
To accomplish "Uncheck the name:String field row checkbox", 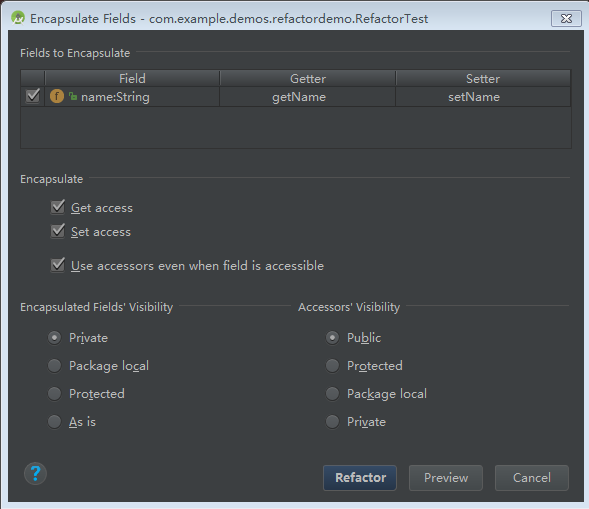I will point(33,96).
